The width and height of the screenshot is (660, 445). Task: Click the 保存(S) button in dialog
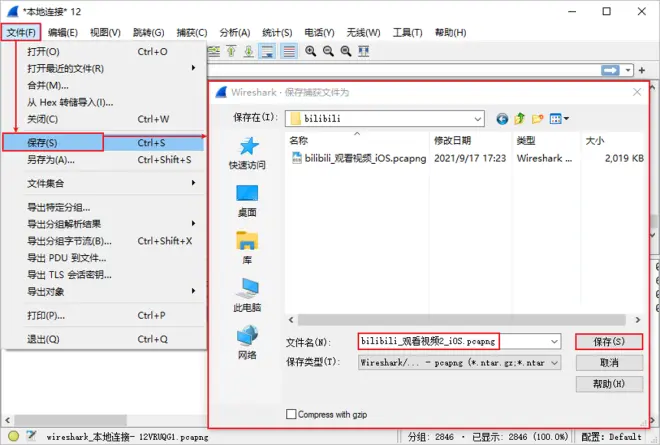[x=609, y=341]
